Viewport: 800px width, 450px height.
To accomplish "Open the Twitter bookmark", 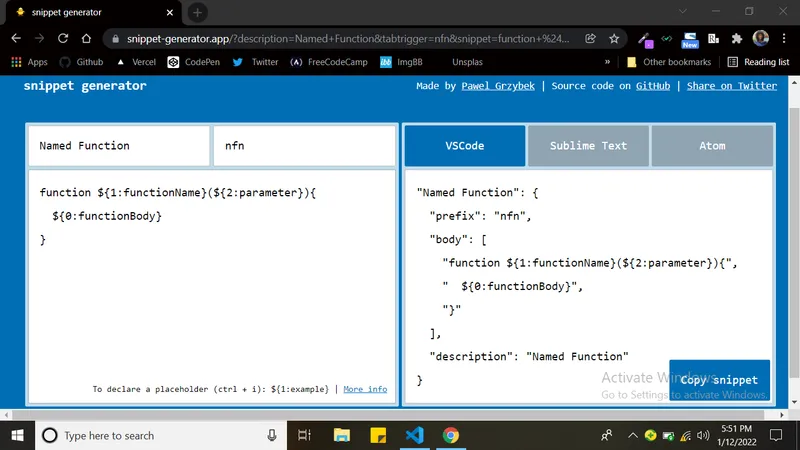I will [x=255, y=62].
